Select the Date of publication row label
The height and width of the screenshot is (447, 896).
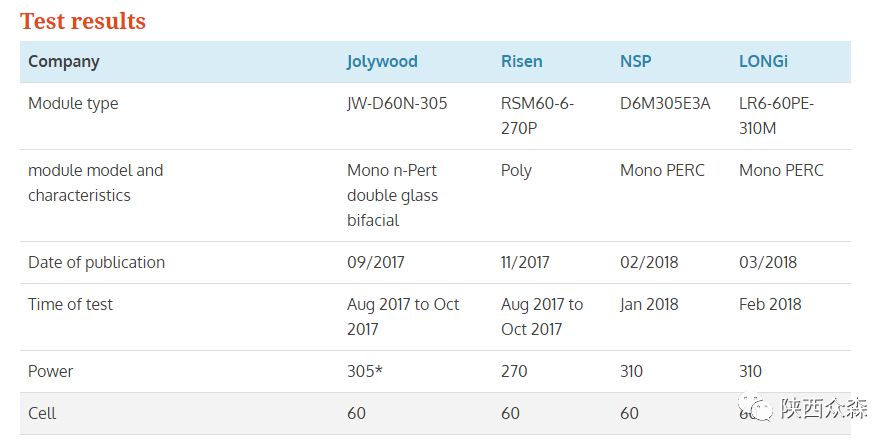tap(97, 262)
